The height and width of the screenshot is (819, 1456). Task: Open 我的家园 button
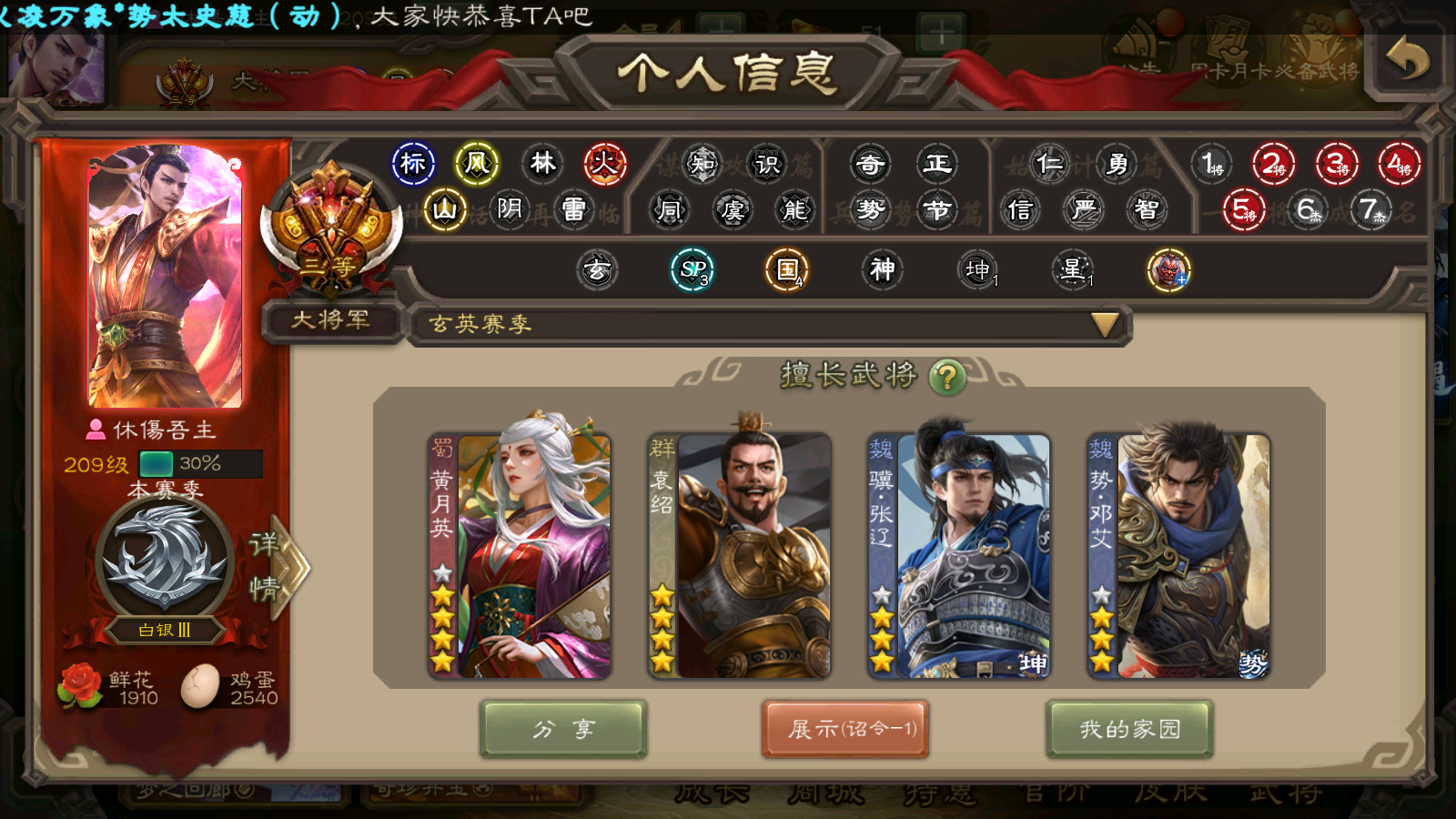point(1129,729)
